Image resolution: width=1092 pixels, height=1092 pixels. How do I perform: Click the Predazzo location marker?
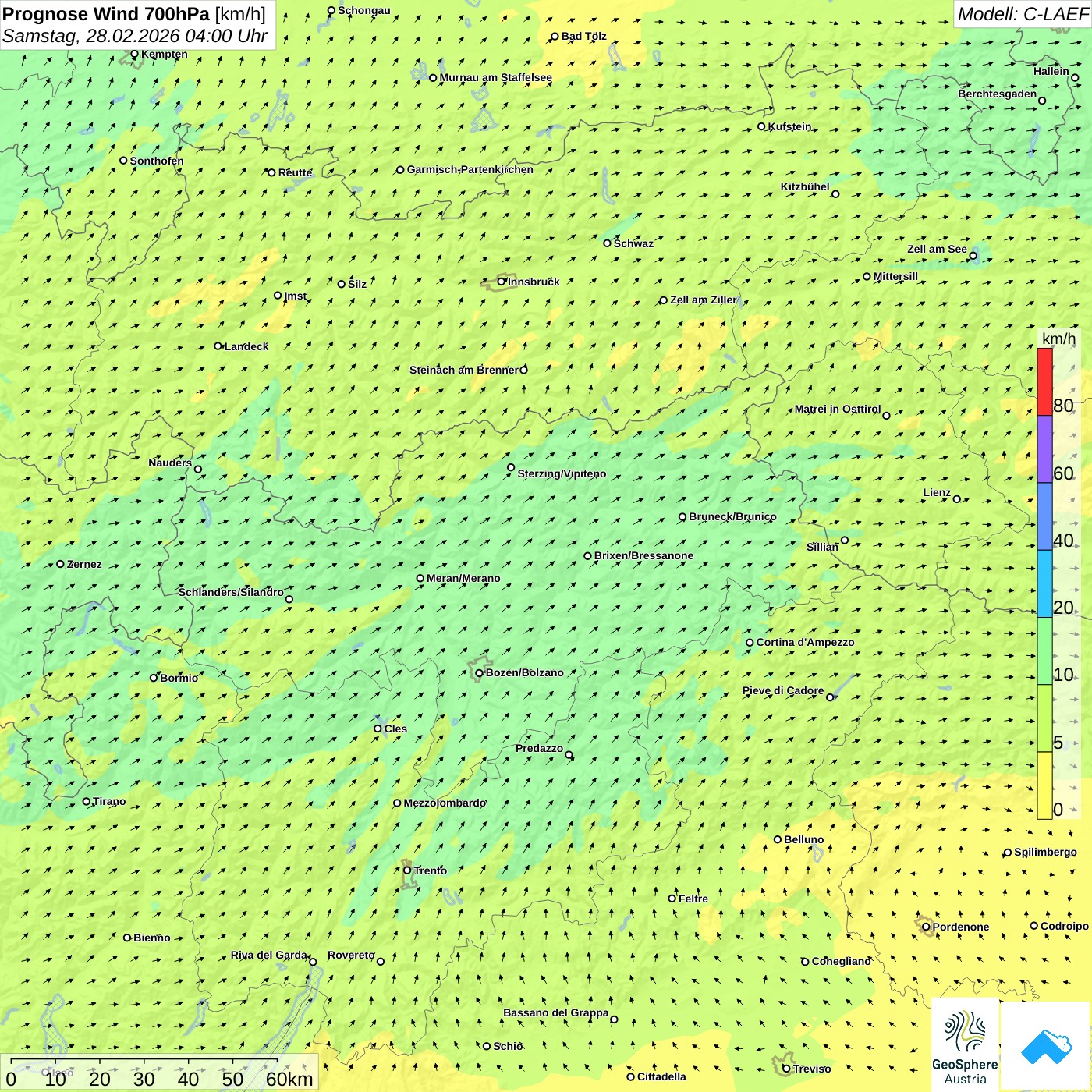(569, 755)
